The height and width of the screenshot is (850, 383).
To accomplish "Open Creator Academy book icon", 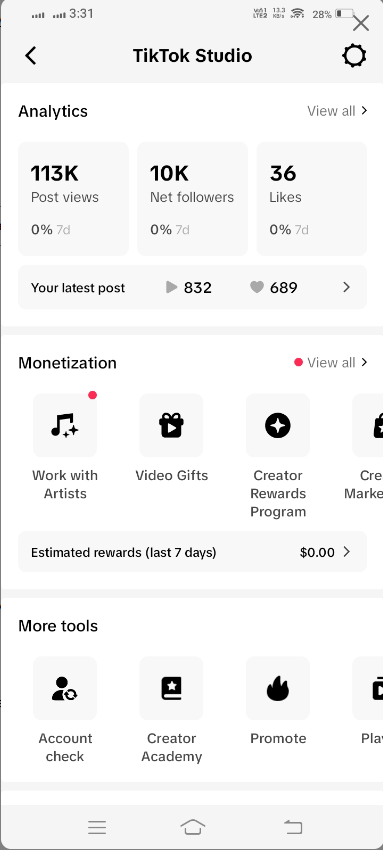I will click(x=171, y=688).
